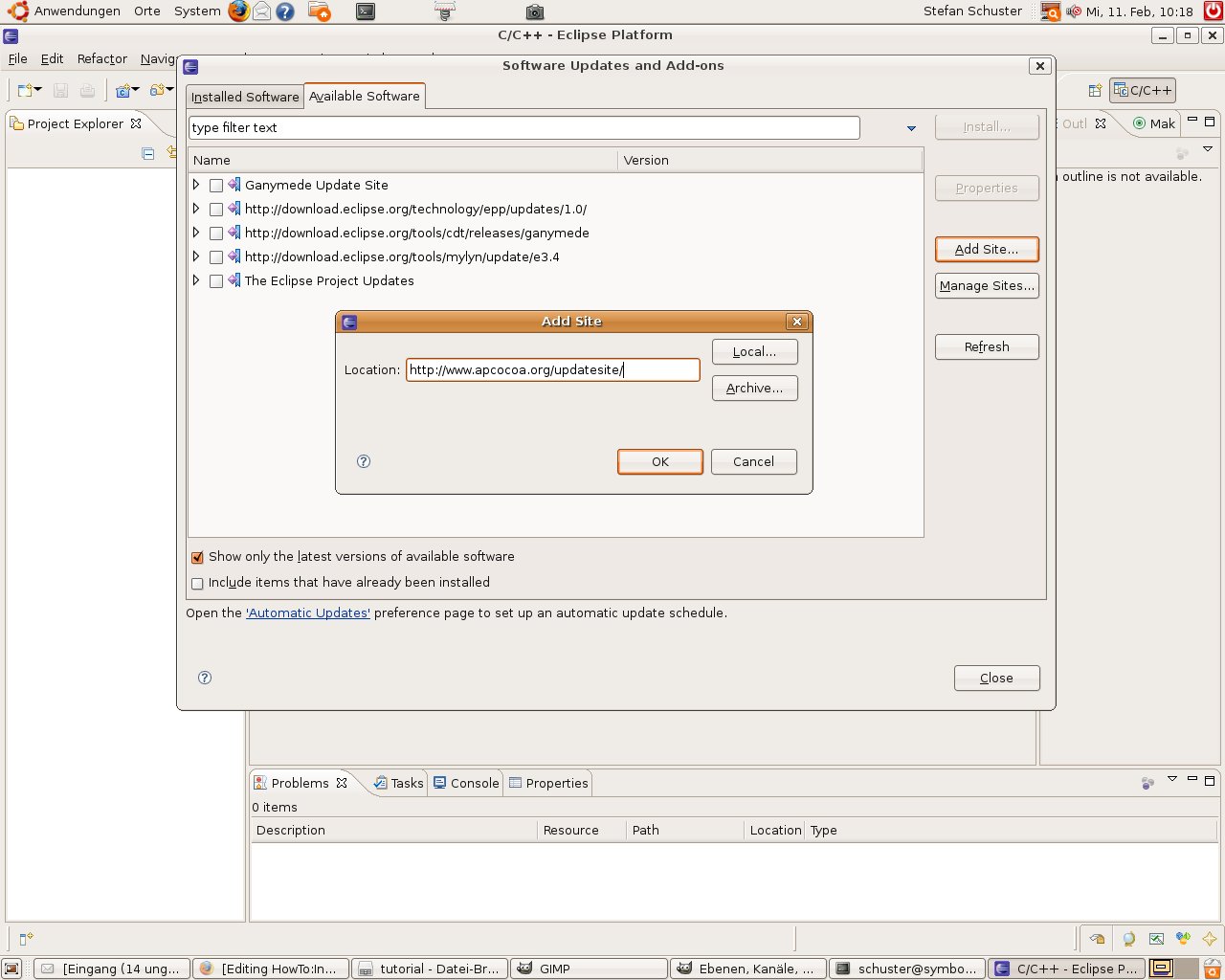
Task: Open the Console tab
Action: click(466, 783)
